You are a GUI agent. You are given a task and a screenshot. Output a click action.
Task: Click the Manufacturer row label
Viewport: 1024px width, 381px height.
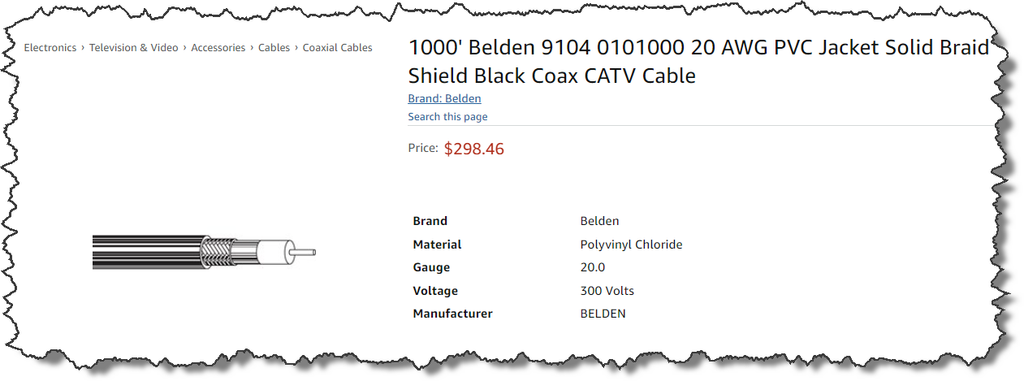pos(453,314)
